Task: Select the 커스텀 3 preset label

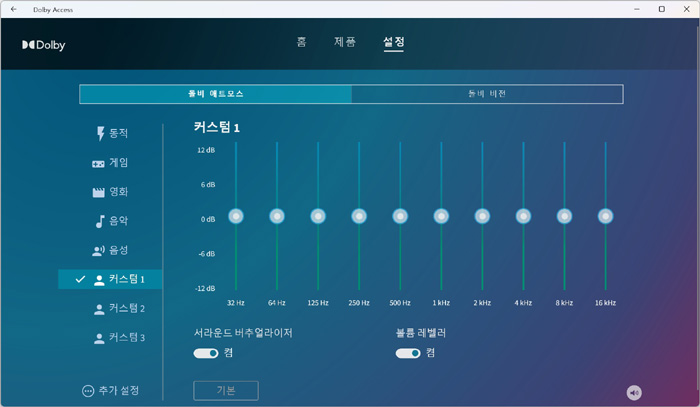Action: (127, 337)
